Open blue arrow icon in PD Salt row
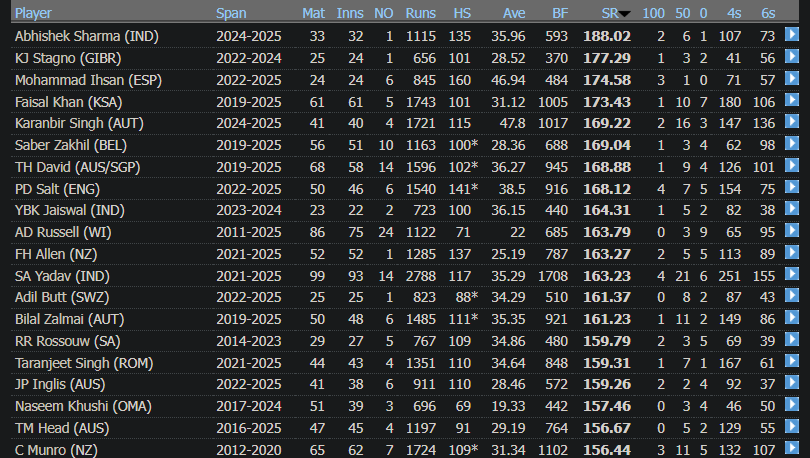This screenshot has width=810, height=458. [792, 188]
